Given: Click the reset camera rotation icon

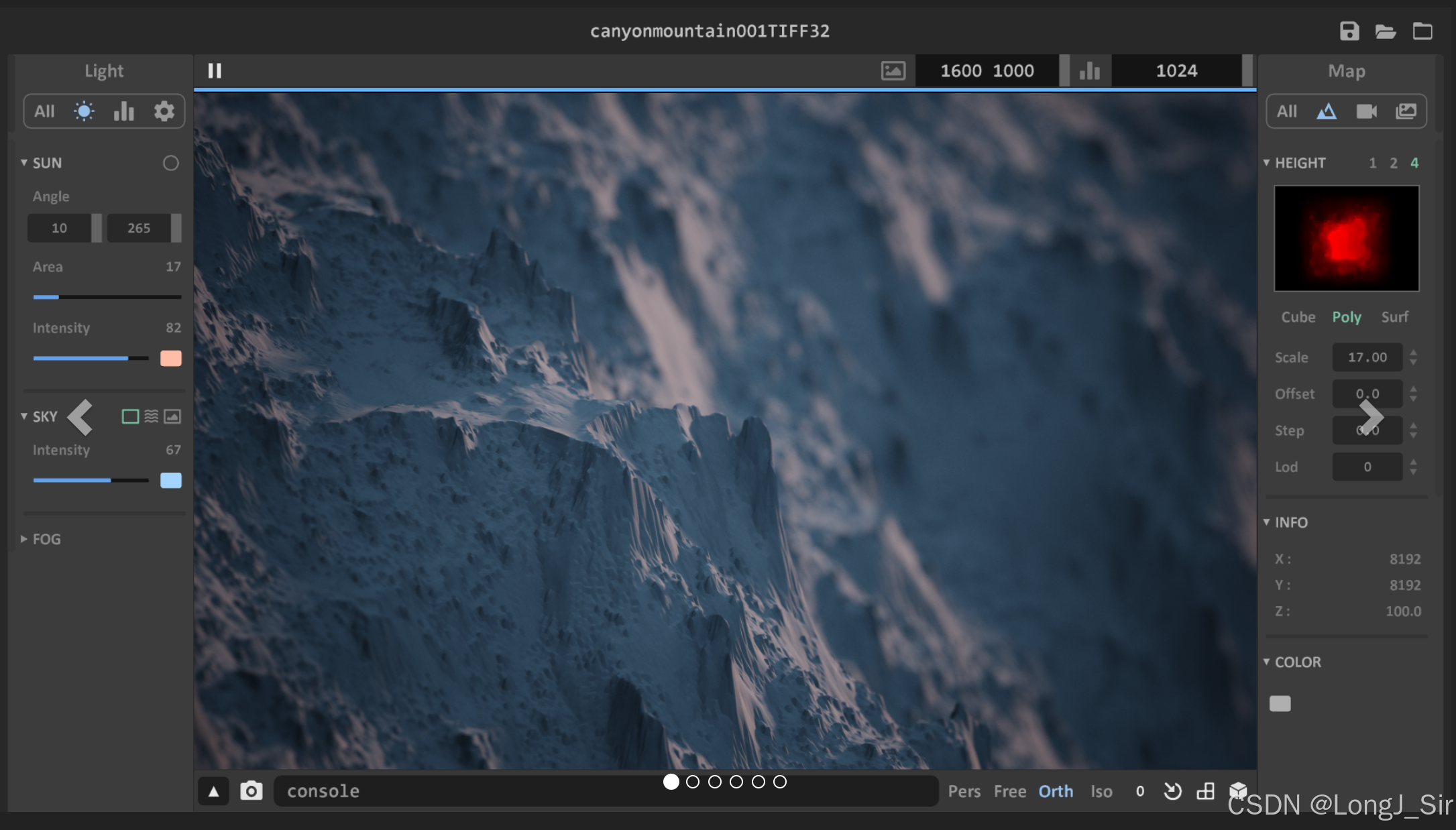Looking at the screenshot, I should pos(1172,791).
